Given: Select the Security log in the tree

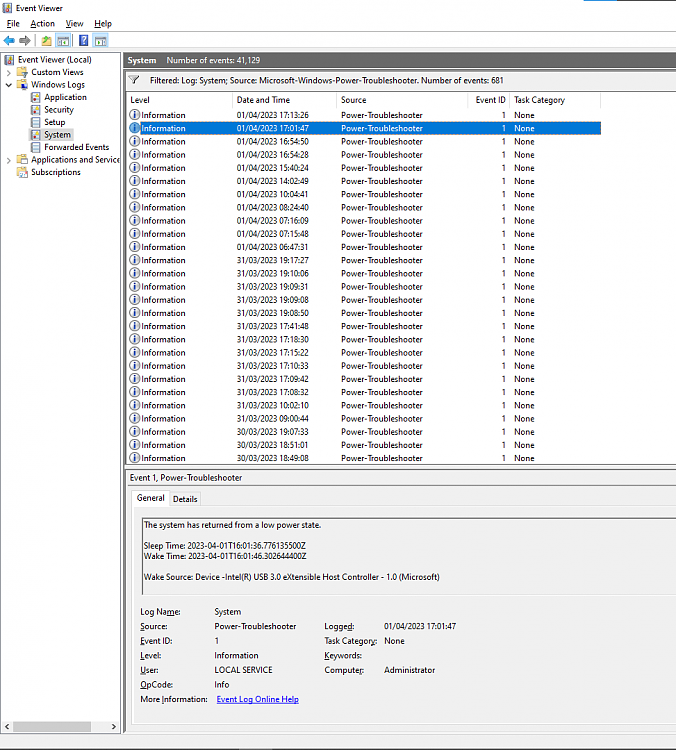Looking at the screenshot, I should pos(58,110).
